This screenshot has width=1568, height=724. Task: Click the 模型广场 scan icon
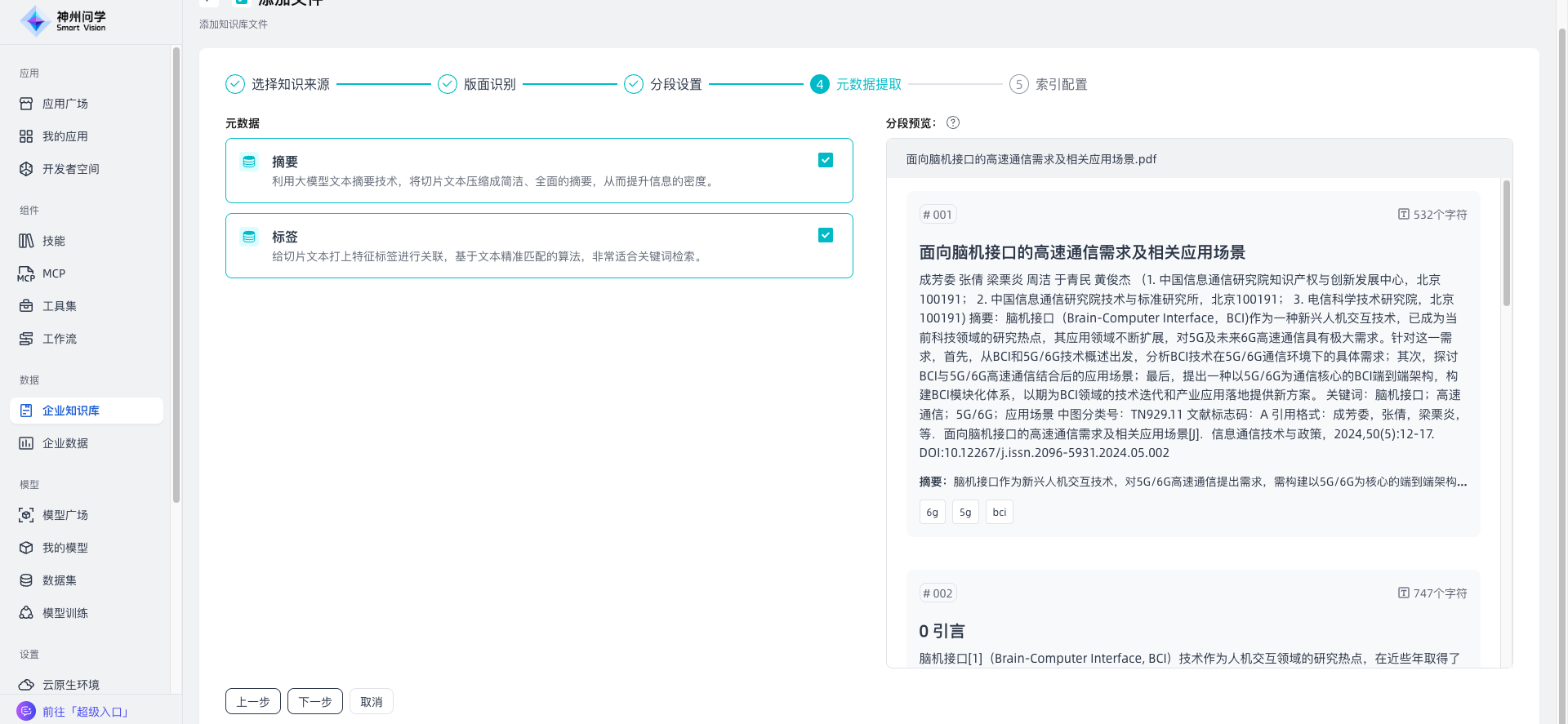click(26, 515)
